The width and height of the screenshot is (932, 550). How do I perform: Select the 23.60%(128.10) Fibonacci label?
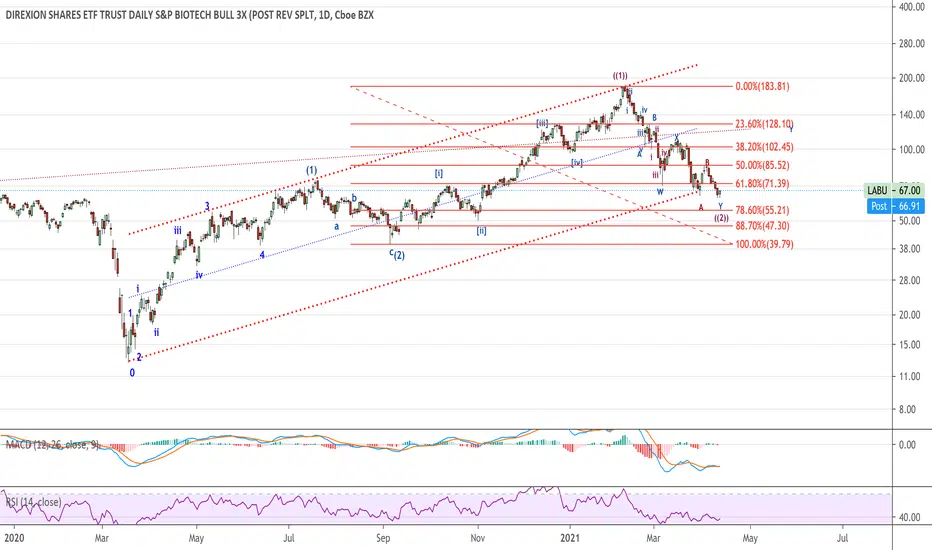click(x=764, y=124)
